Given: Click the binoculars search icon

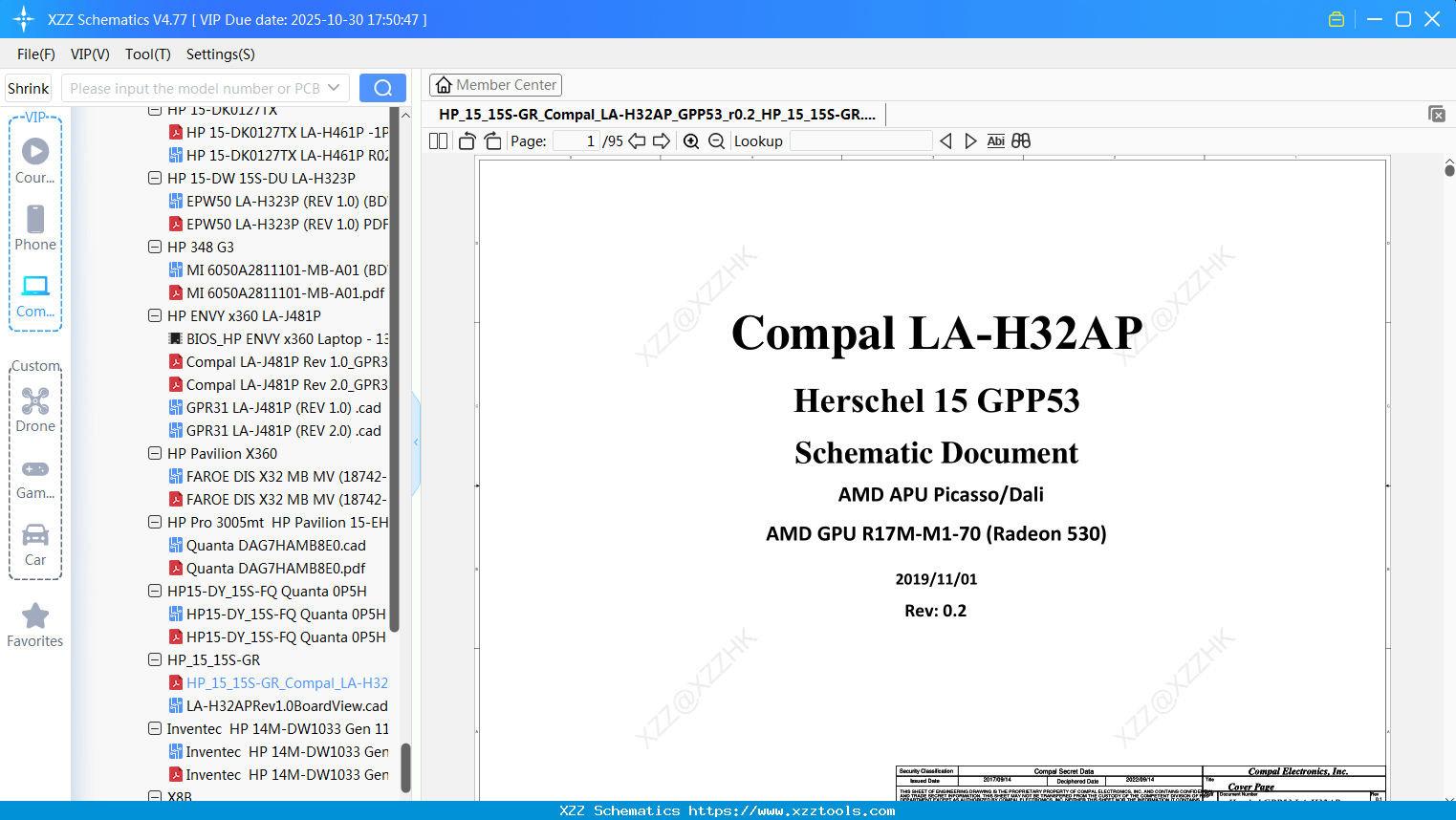Looking at the screenshot, I should point(1021,140).
